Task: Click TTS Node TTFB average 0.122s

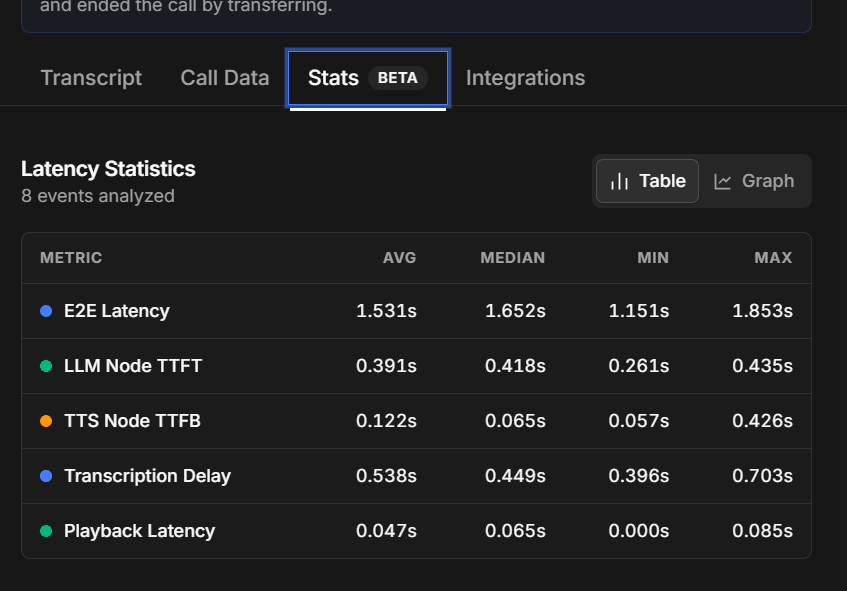Action: [386, 421]
